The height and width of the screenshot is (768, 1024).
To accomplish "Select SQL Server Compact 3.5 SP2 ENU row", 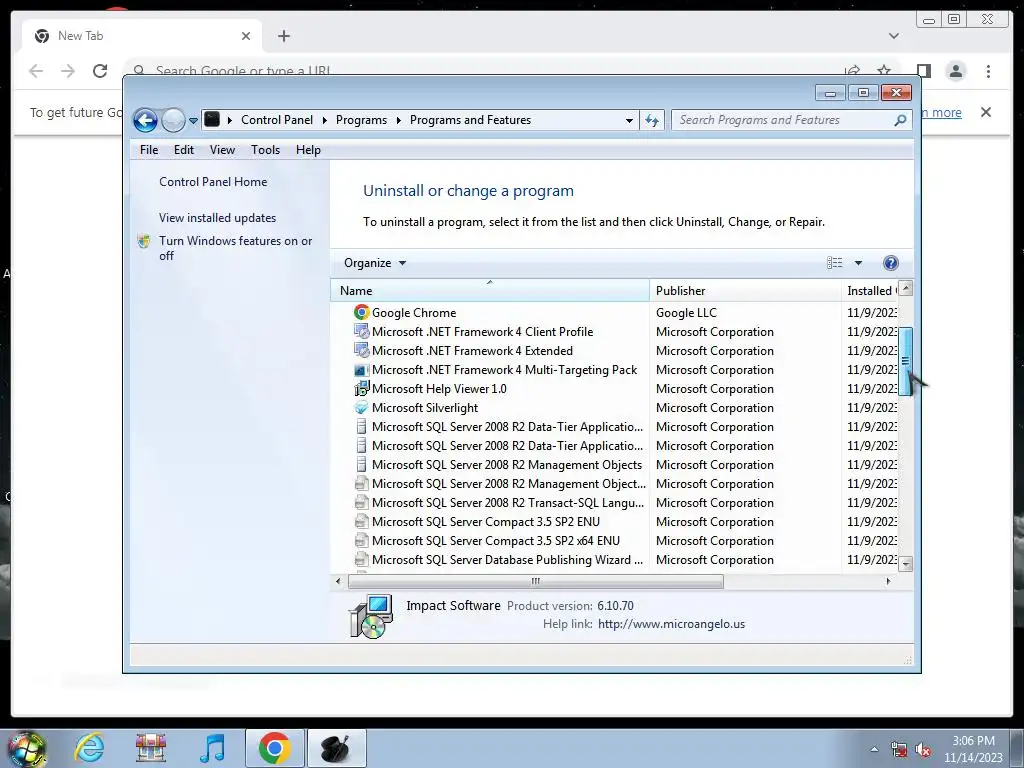I will (x=614, y=521).
